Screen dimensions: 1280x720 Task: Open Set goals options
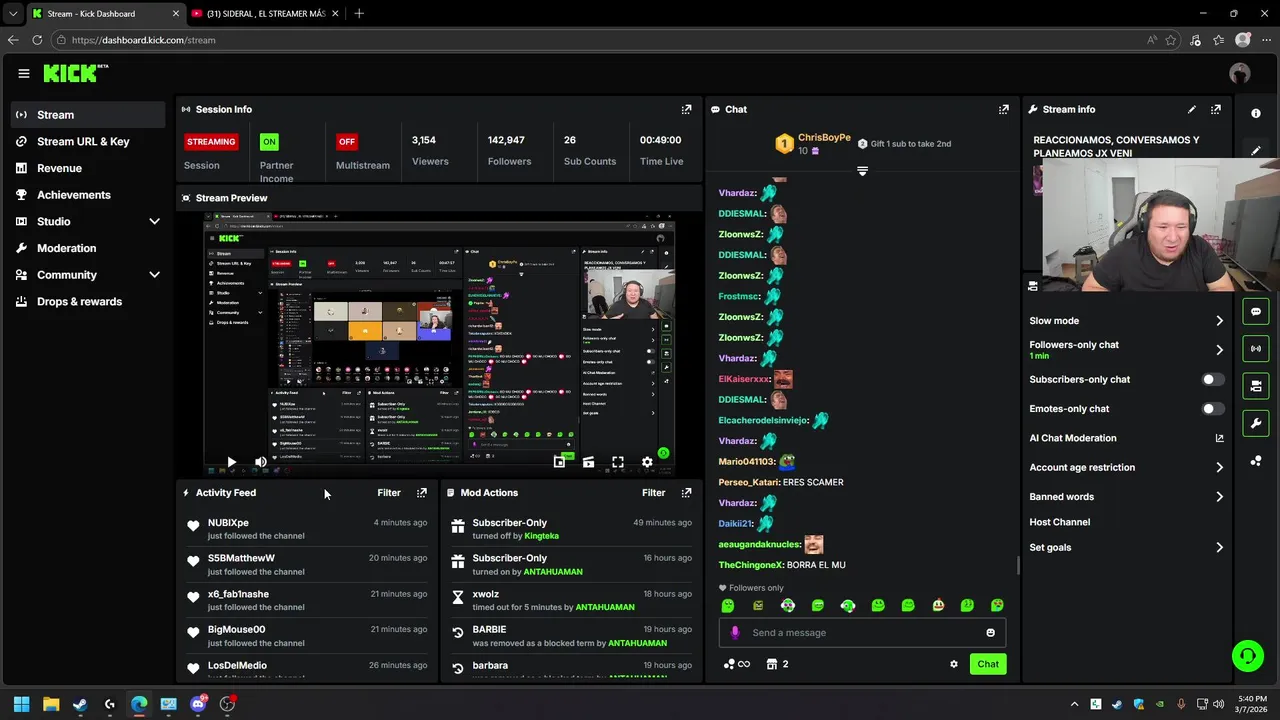1126,547
